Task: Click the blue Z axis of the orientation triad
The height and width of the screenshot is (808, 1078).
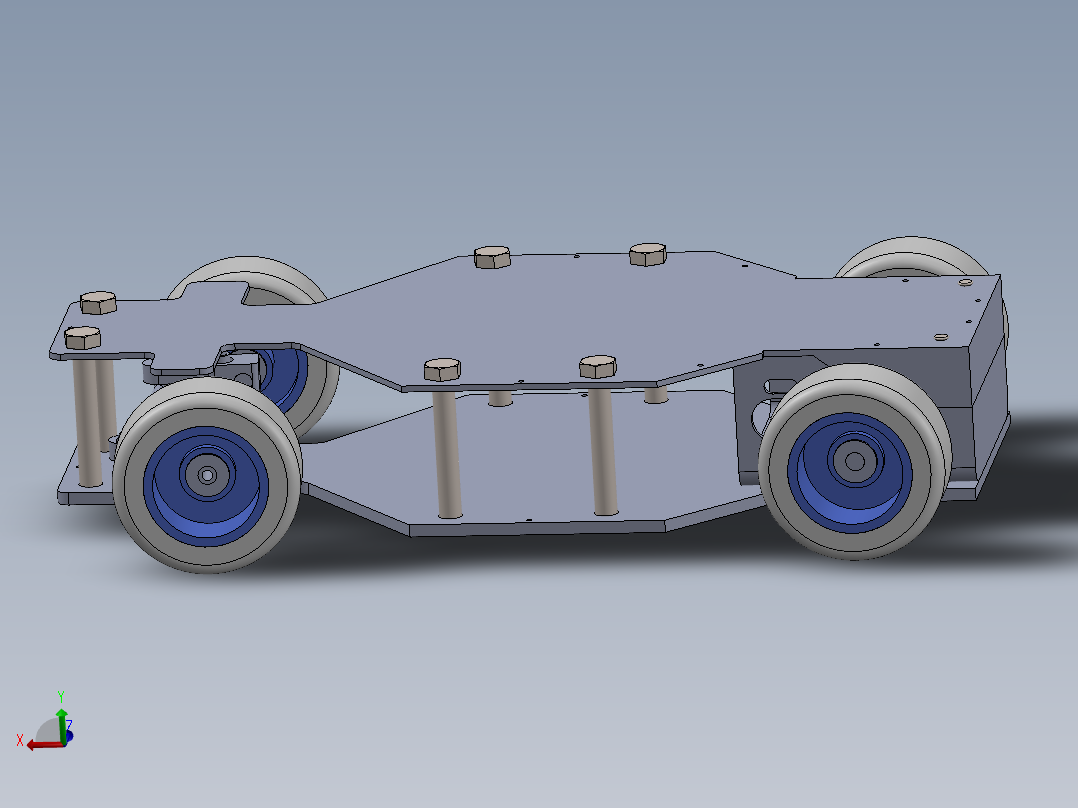Action: [69, 735]
